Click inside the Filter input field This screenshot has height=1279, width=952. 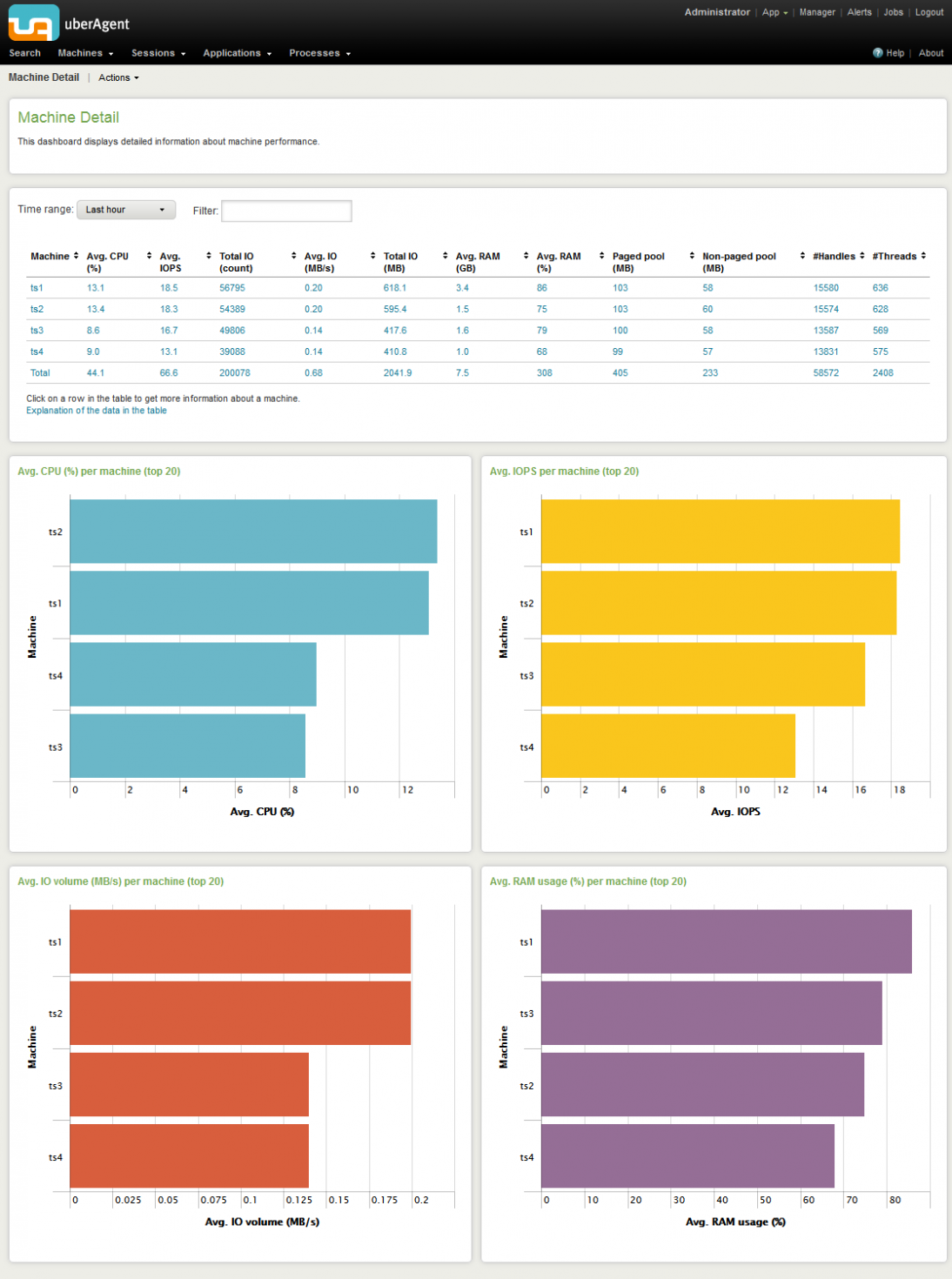[x=286, y=211]
